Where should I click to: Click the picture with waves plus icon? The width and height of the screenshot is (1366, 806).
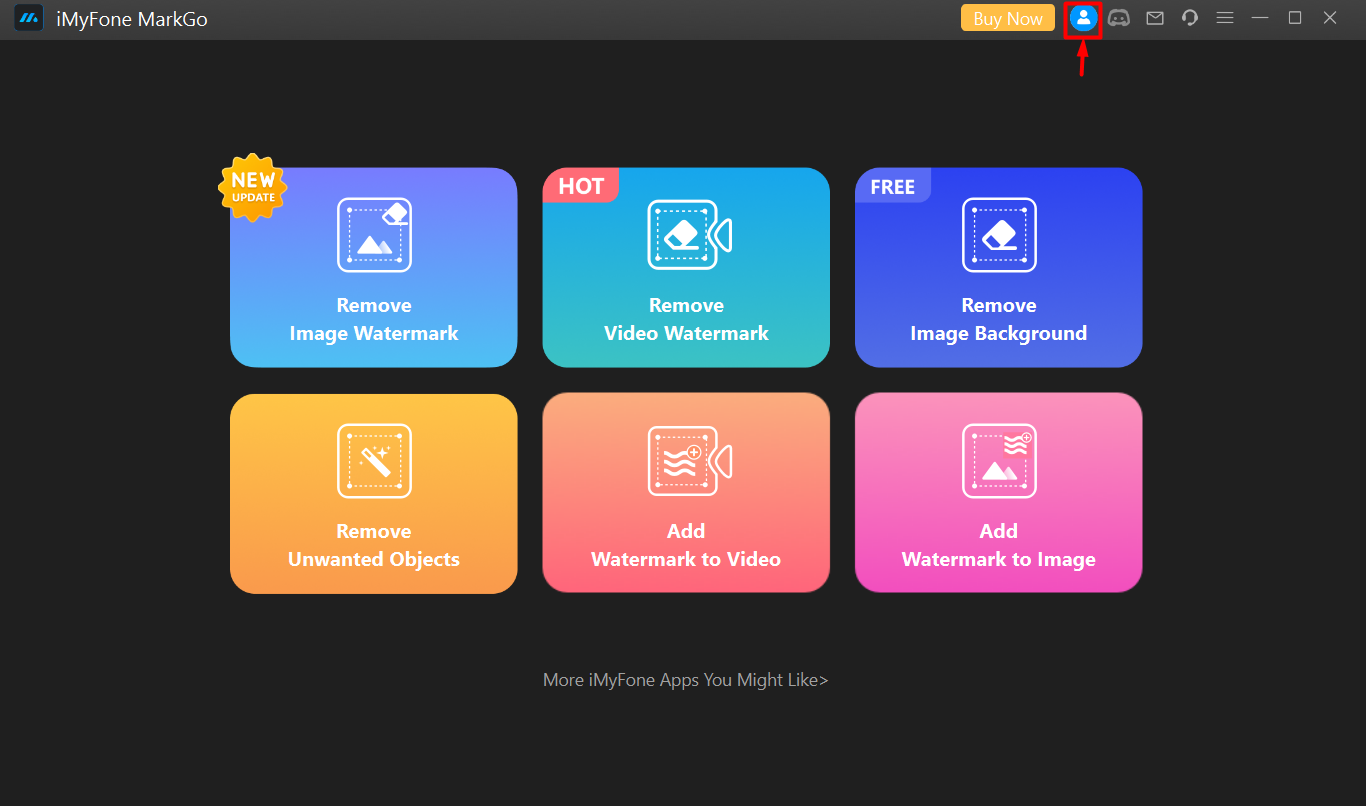pos(999,461)
